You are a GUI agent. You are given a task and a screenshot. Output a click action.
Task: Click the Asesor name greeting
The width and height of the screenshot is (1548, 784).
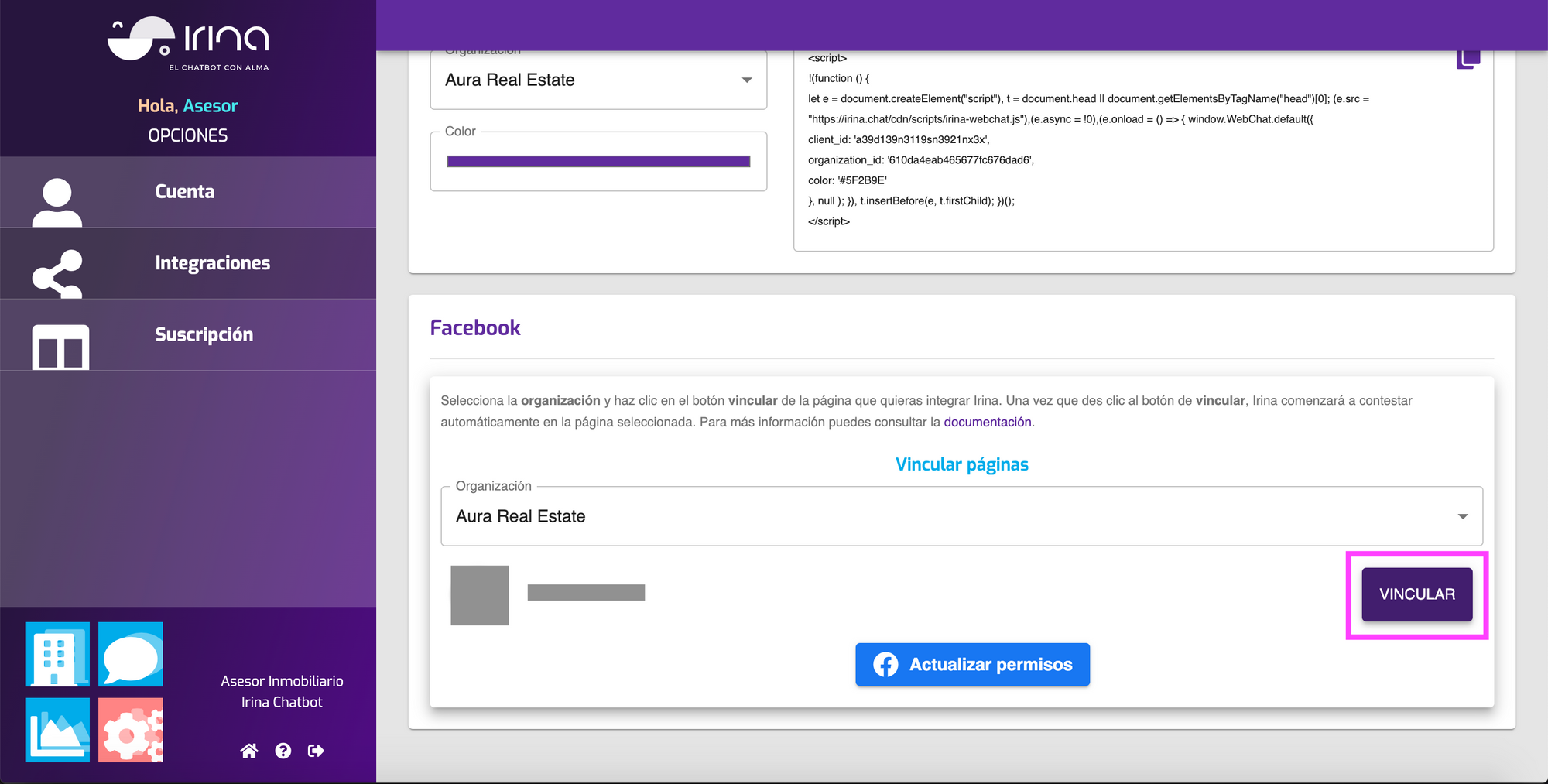[x=211, y=106]
